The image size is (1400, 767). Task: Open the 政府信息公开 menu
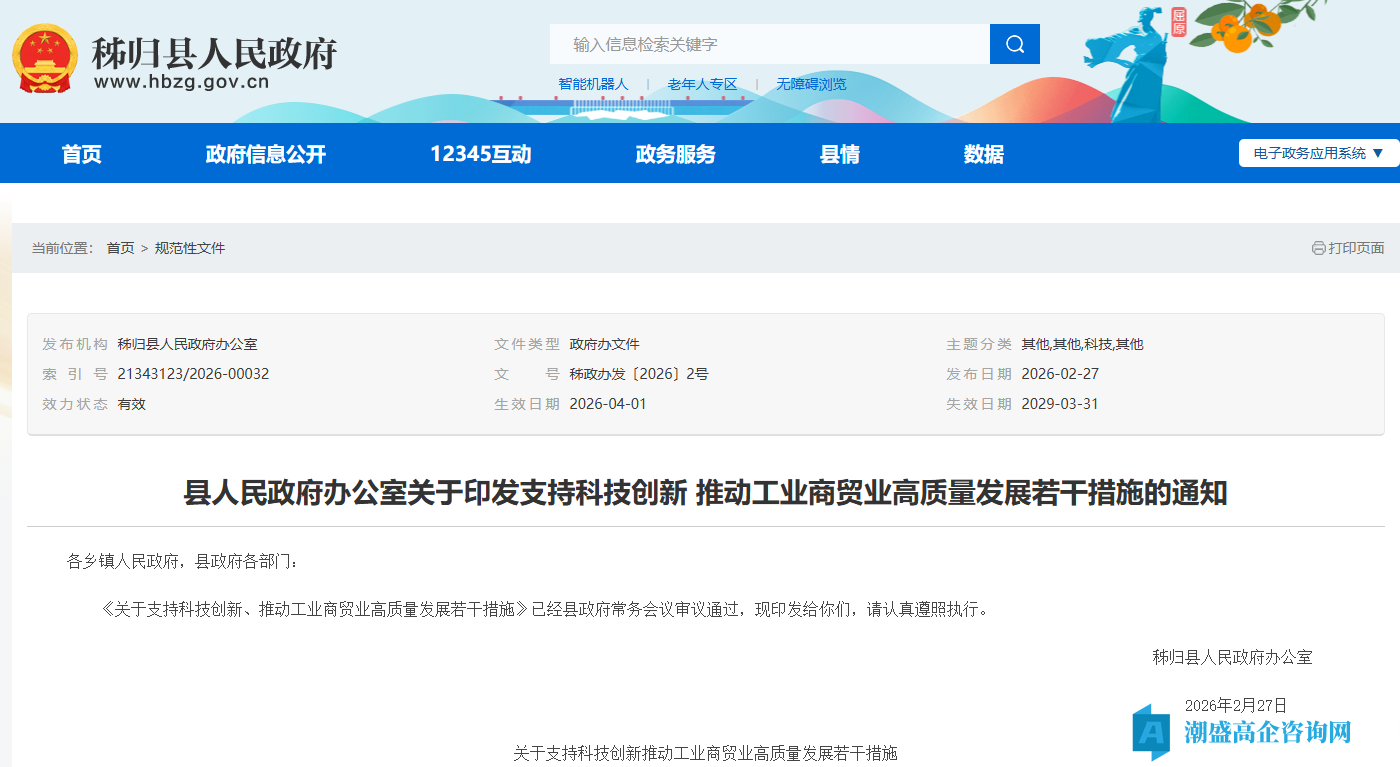point(263,153)
